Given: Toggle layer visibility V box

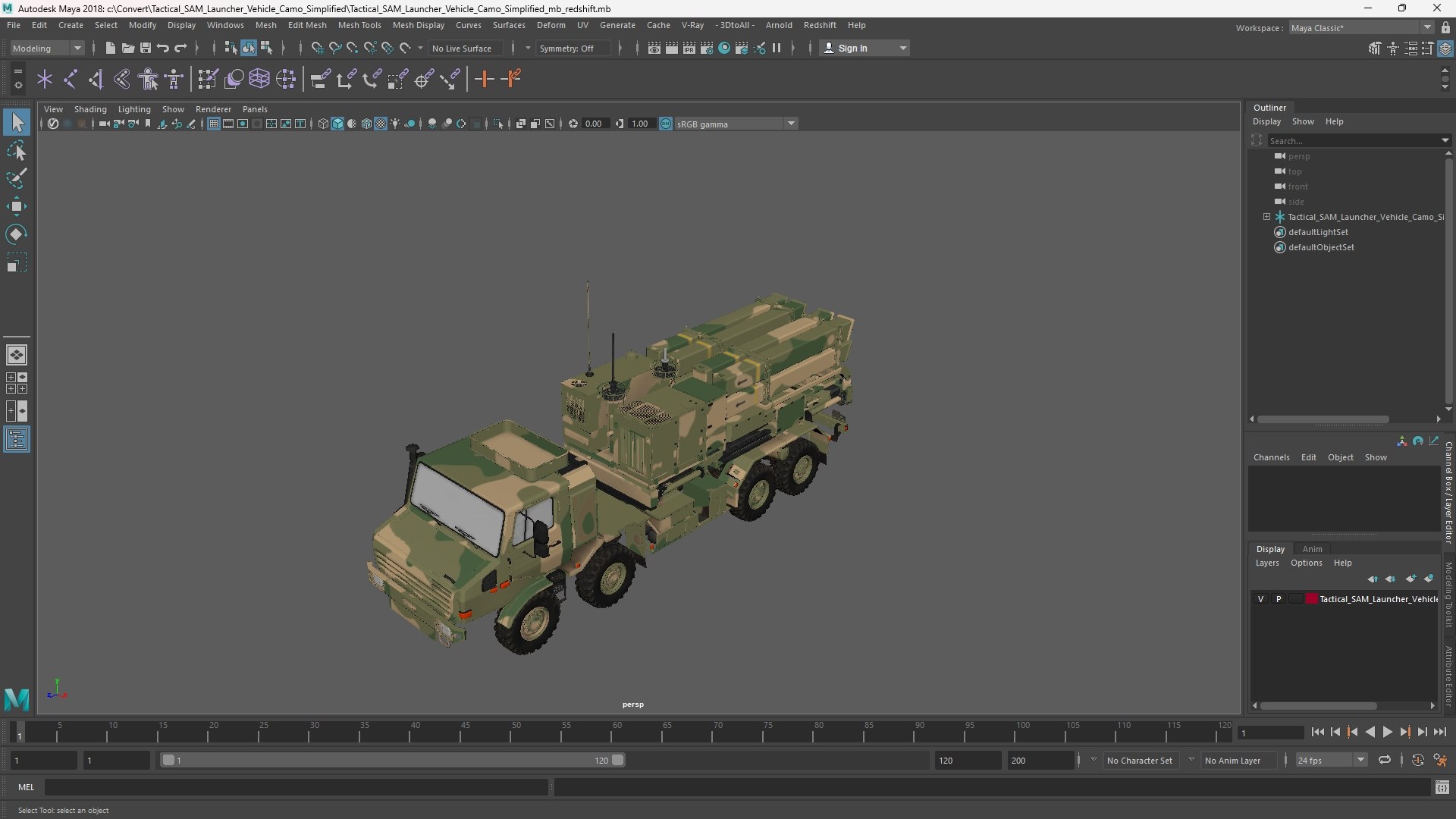Looking at the screenshot, I should pyautogui.click(x=1260, y=599).
